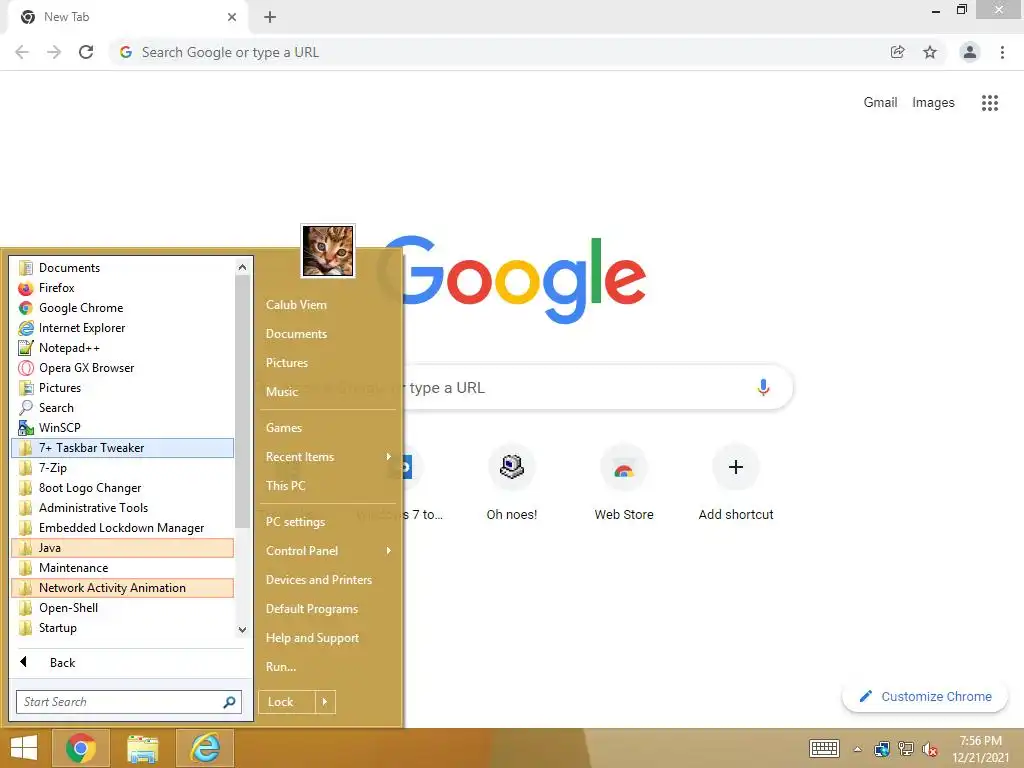This screenshot has width=1024, height=768.
Task: Open a new Chrome tab
Action: pos(270,17)
